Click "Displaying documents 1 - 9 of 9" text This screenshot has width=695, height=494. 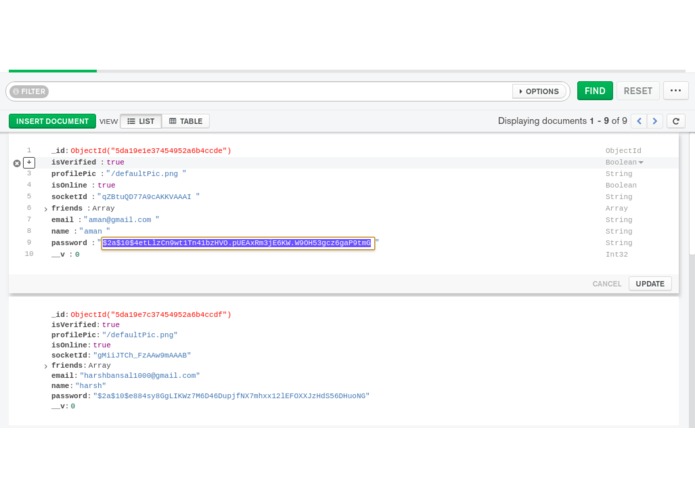pos(562,121)
